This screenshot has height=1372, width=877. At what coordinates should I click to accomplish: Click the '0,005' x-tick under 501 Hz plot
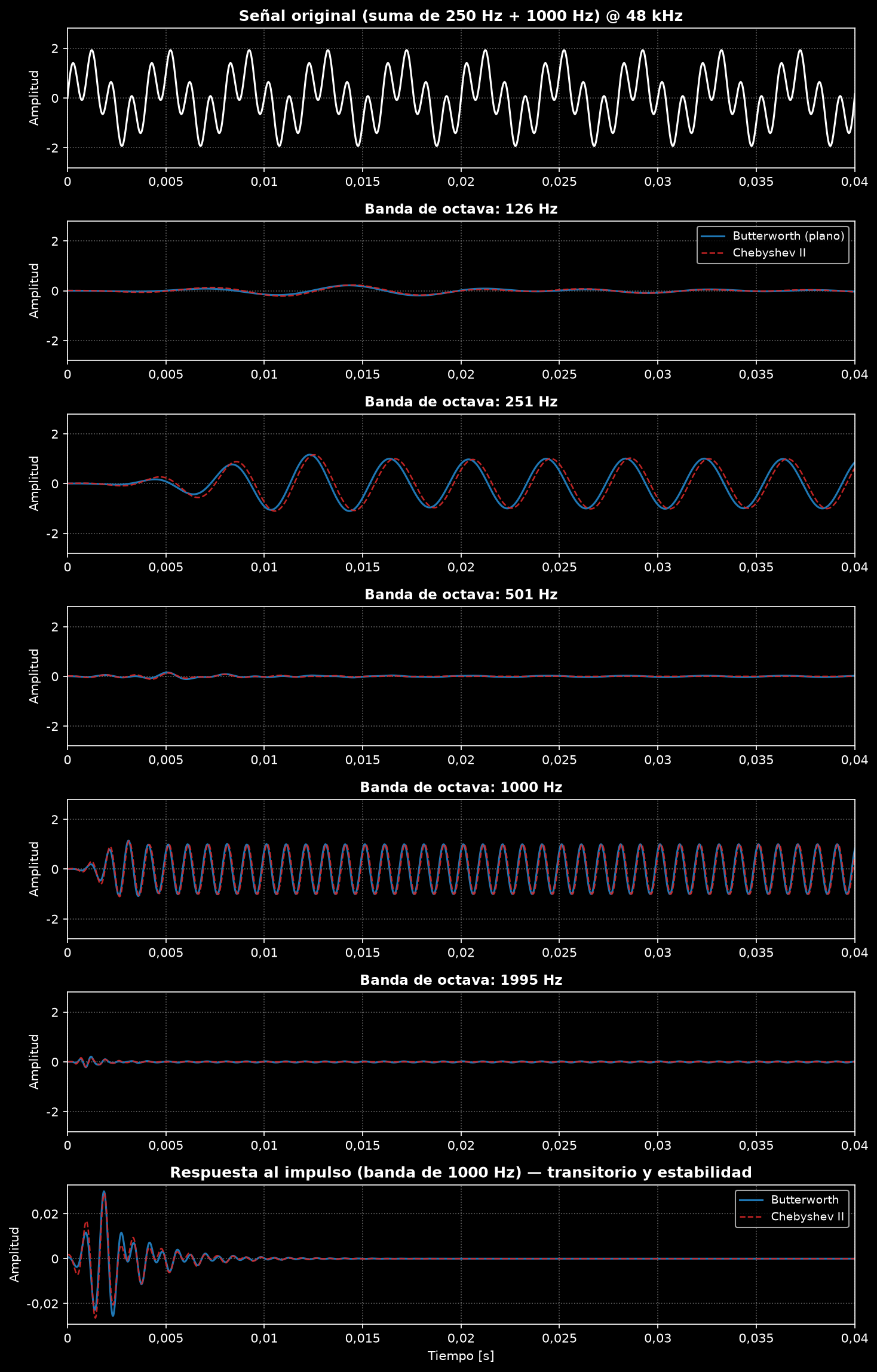click(x=165, y=760)
